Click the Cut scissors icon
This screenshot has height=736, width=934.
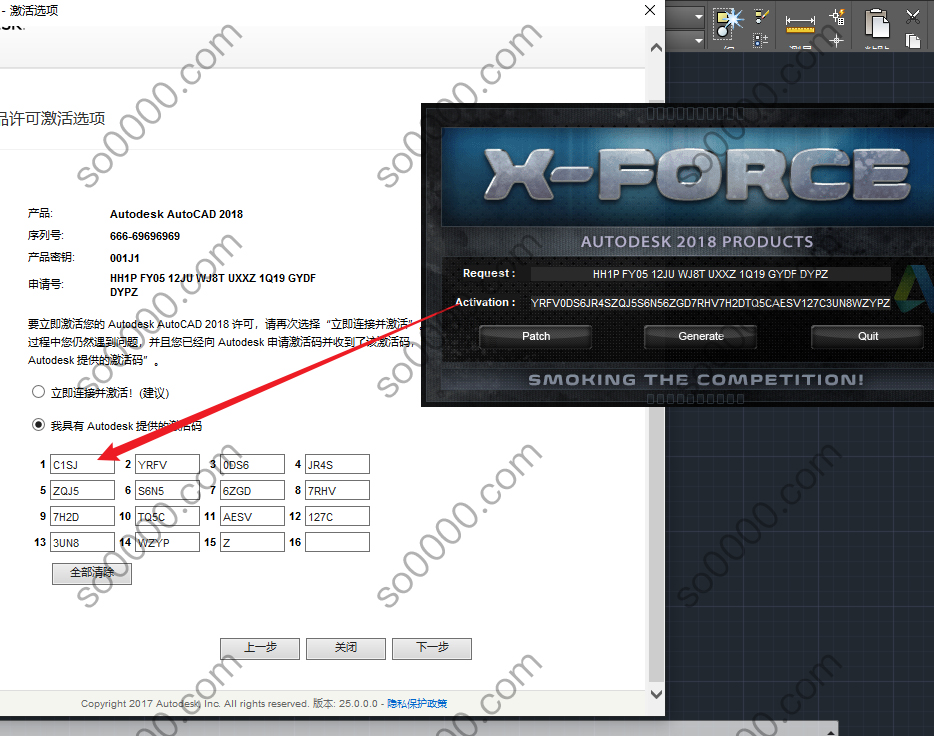click(913, 16)
